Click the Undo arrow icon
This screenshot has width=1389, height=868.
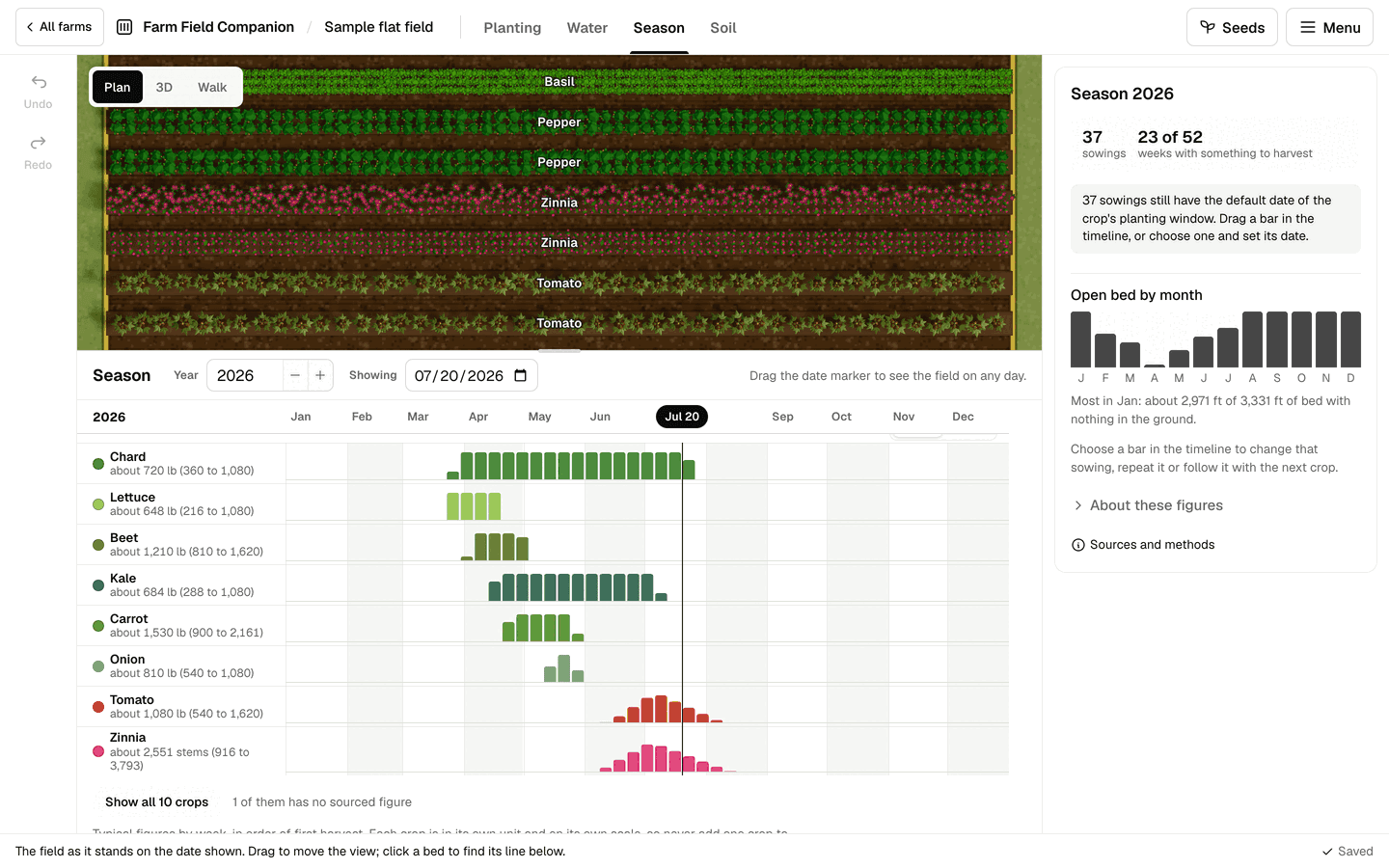tap(39, 82)
